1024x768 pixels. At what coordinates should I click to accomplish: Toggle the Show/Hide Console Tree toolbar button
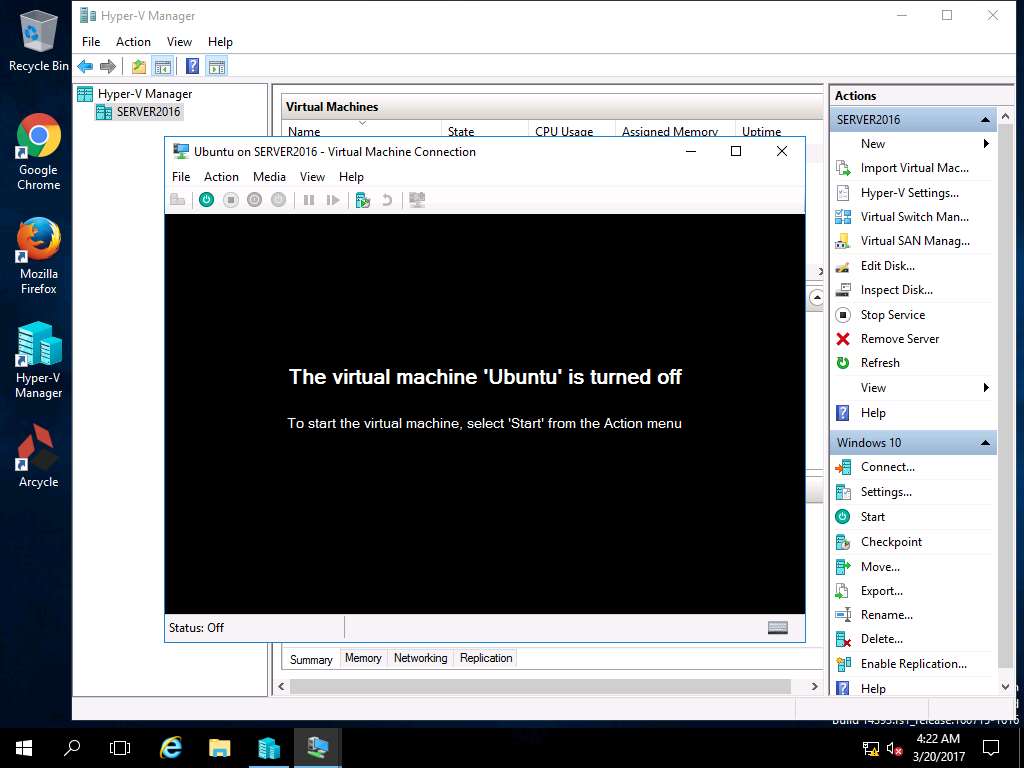point(163,66)
